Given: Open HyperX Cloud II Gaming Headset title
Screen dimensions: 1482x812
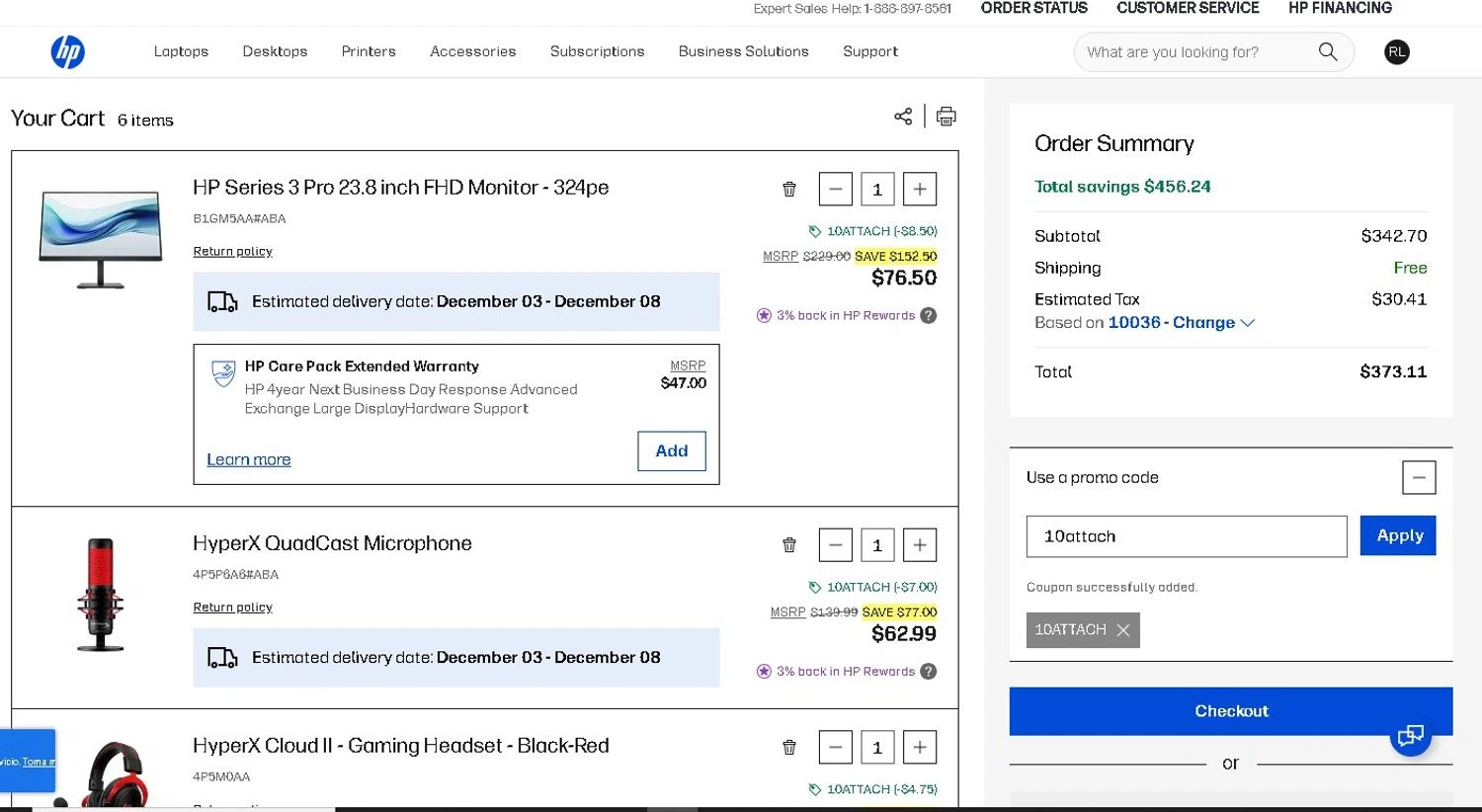Looking at the screenshot, I should 401,746.
